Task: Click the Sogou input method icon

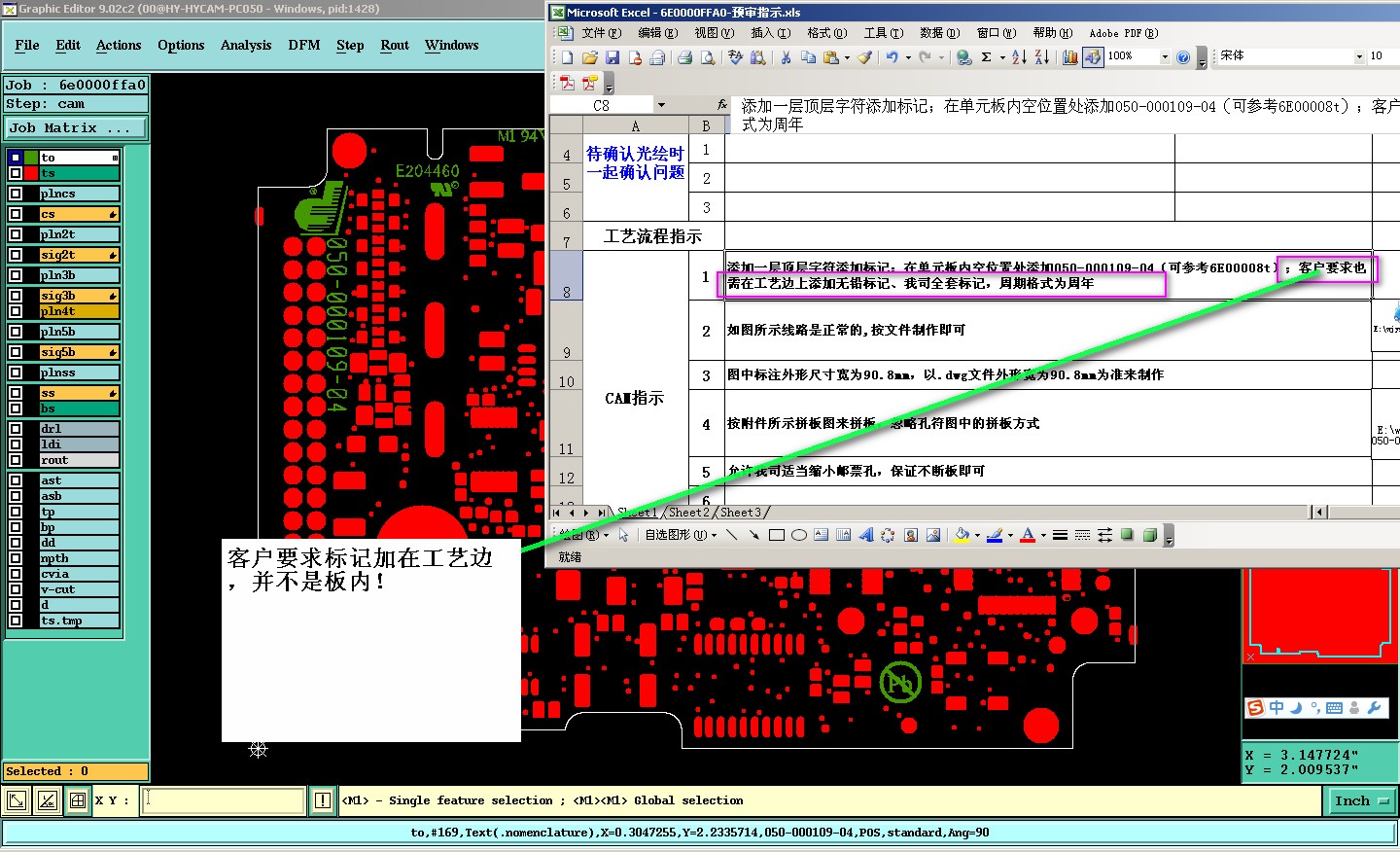Action: point(1255,708)
